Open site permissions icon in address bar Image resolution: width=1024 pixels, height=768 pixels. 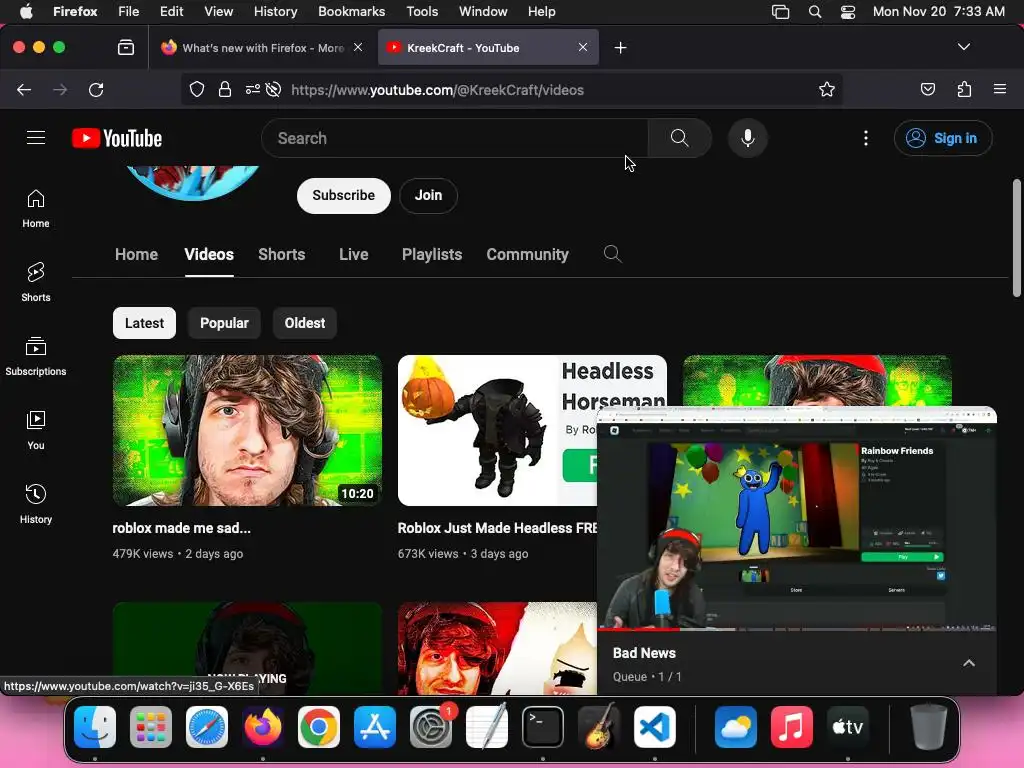pos(253,89)
